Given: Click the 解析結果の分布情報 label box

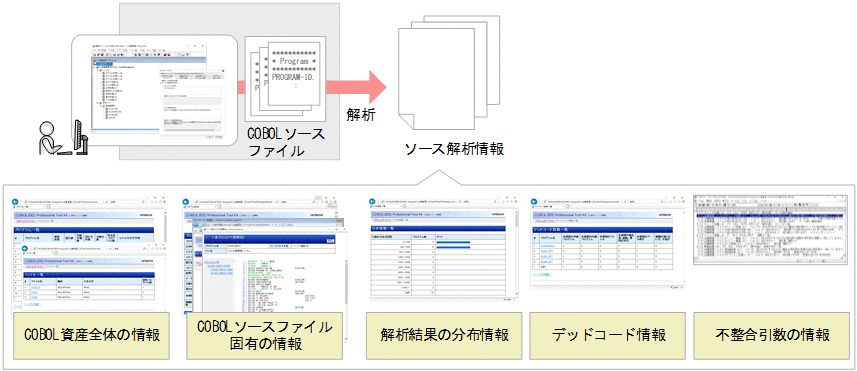Looking at the screenshot, I should click(444, 335).
